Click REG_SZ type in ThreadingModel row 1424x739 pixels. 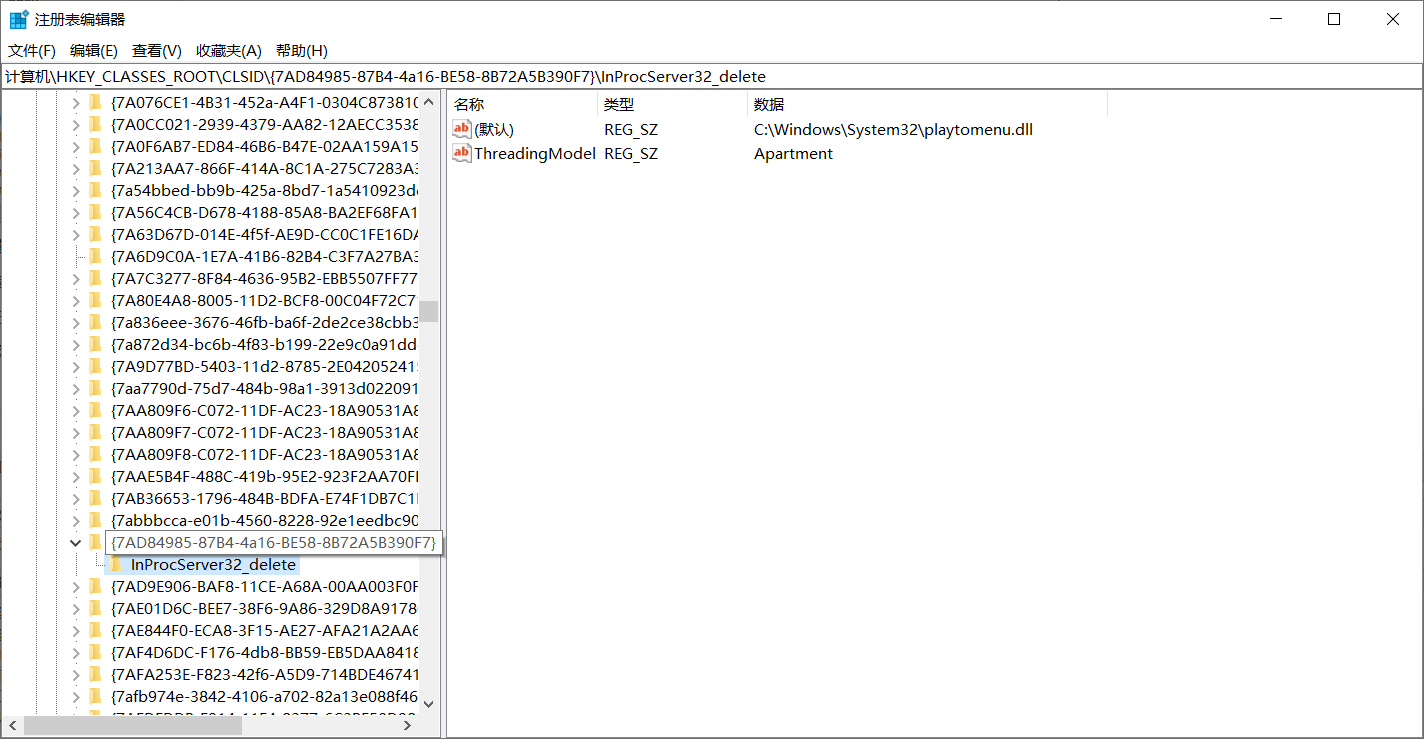[631, 153]
